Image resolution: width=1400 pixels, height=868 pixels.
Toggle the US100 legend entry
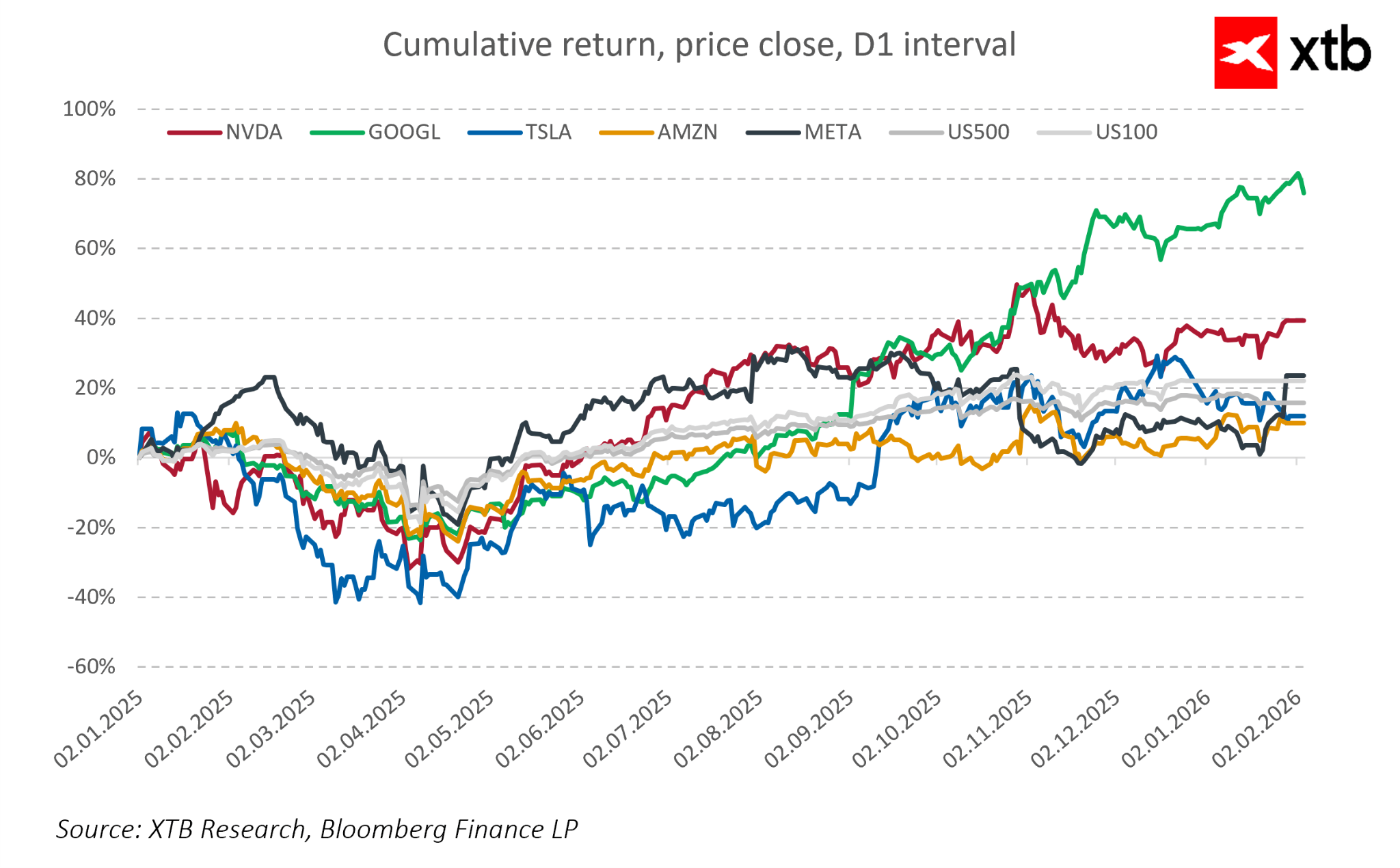(x=1126, y=132)
